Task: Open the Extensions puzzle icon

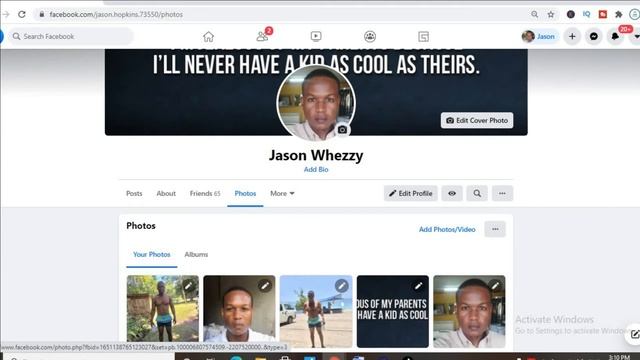Action: pos(619,14)
